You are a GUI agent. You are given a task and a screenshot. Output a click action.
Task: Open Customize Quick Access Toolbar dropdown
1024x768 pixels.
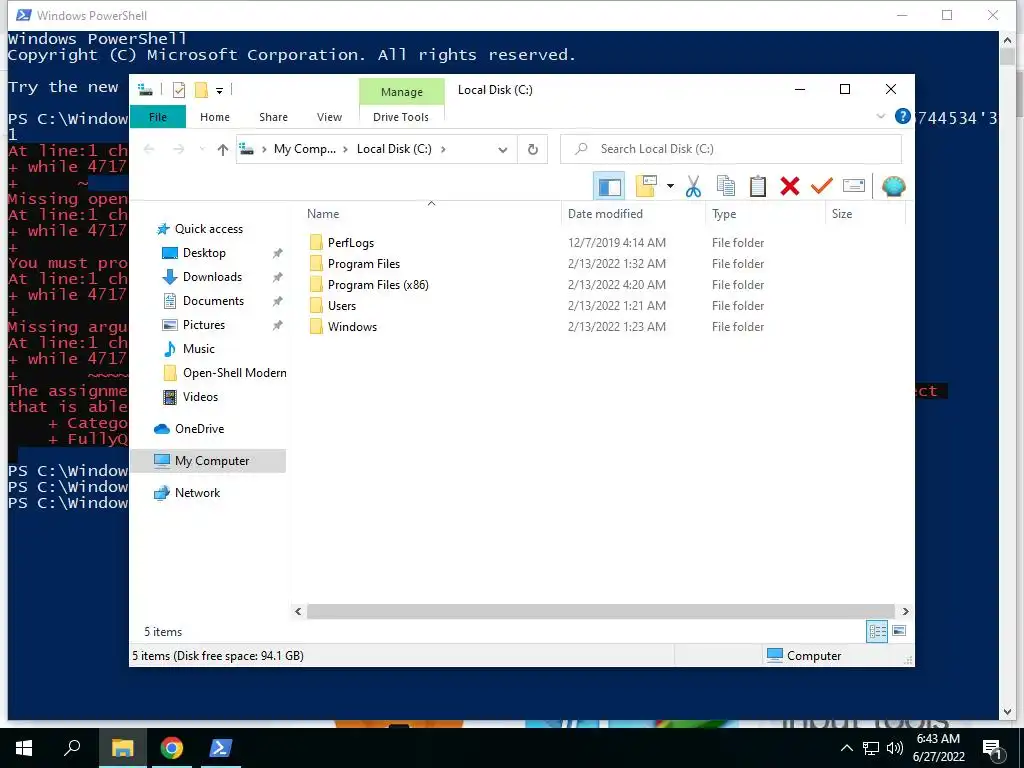click(219, 91)
